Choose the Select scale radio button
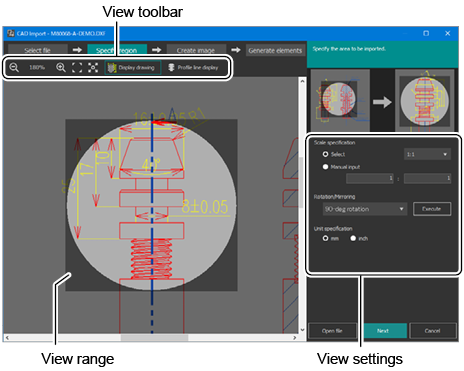The image size is (464, 371). click(325, 154)
